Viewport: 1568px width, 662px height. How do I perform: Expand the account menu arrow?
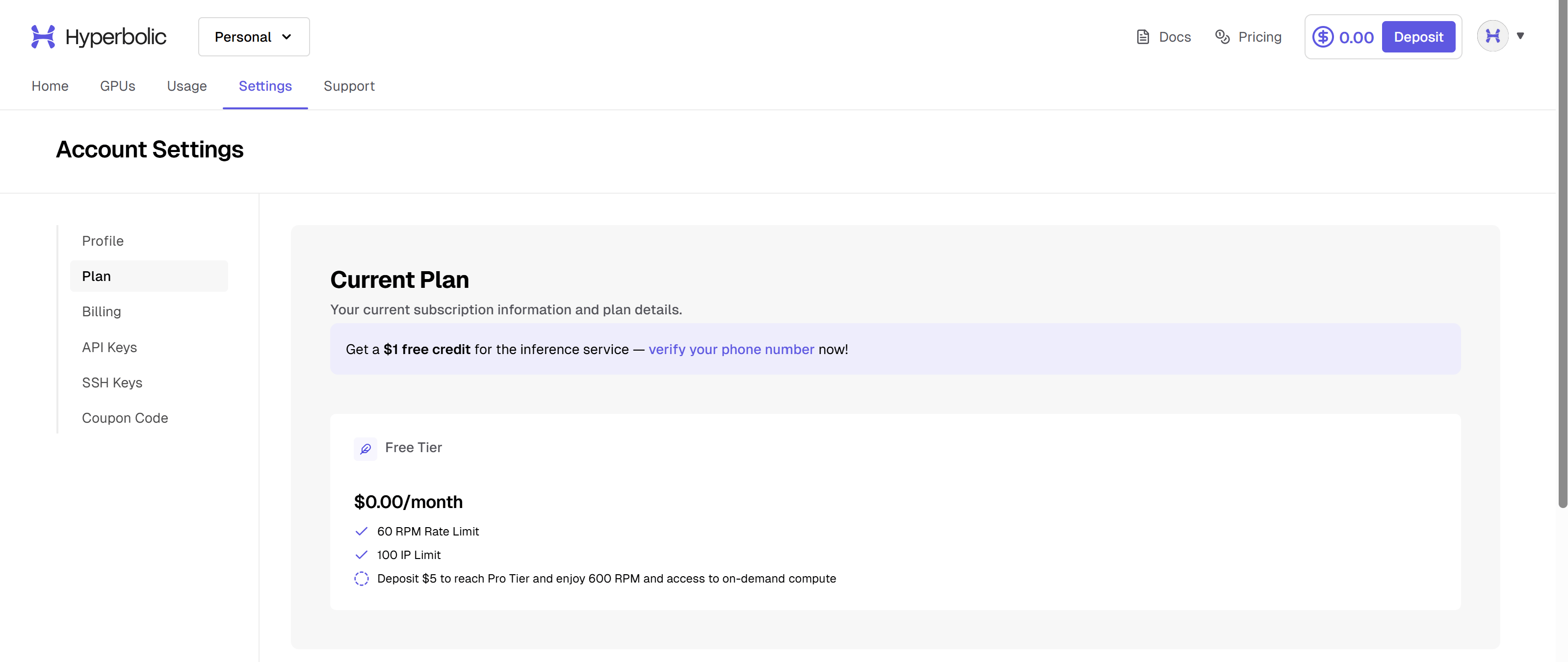(1520, 36)
